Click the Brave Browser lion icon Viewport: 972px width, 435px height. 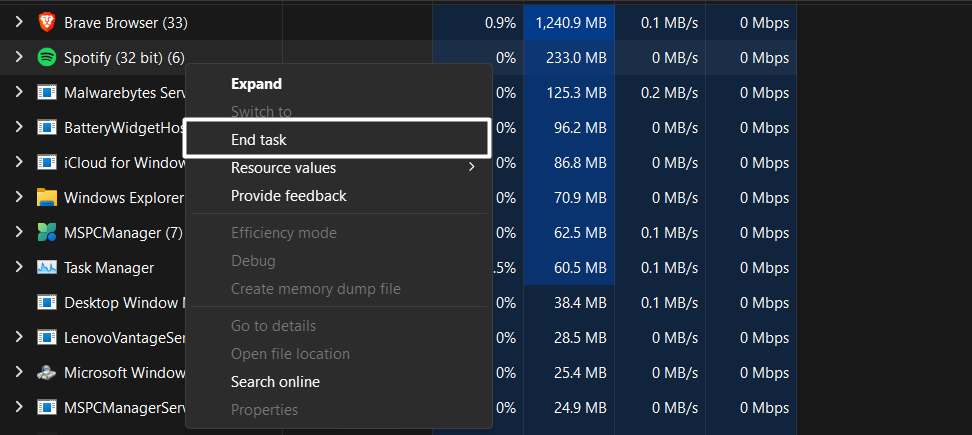pos(46,22)
